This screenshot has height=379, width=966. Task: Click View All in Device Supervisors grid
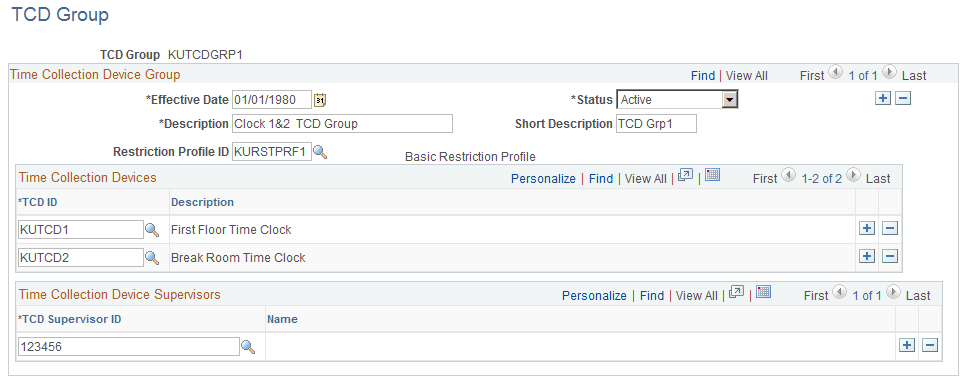coord(697,296)
